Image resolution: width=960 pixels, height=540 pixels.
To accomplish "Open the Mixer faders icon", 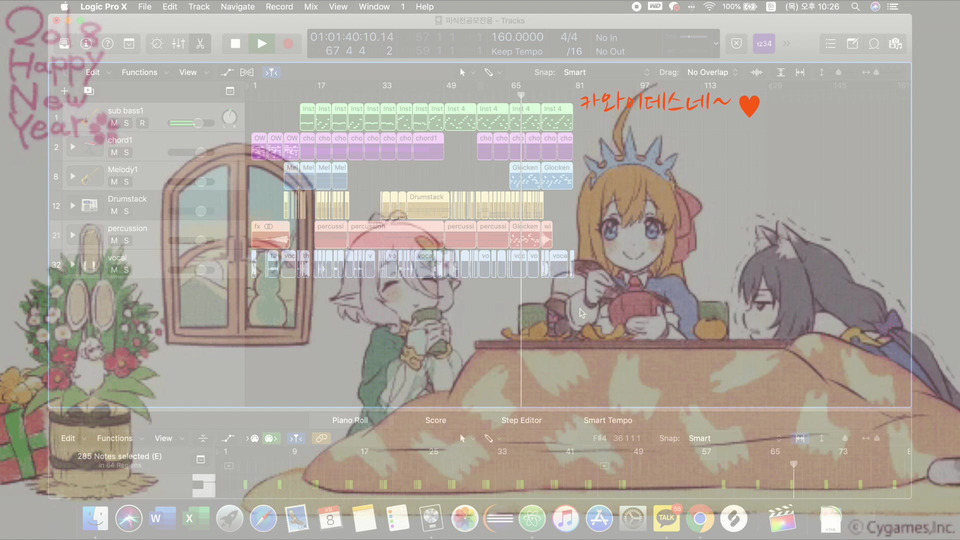I will [178, 43].
